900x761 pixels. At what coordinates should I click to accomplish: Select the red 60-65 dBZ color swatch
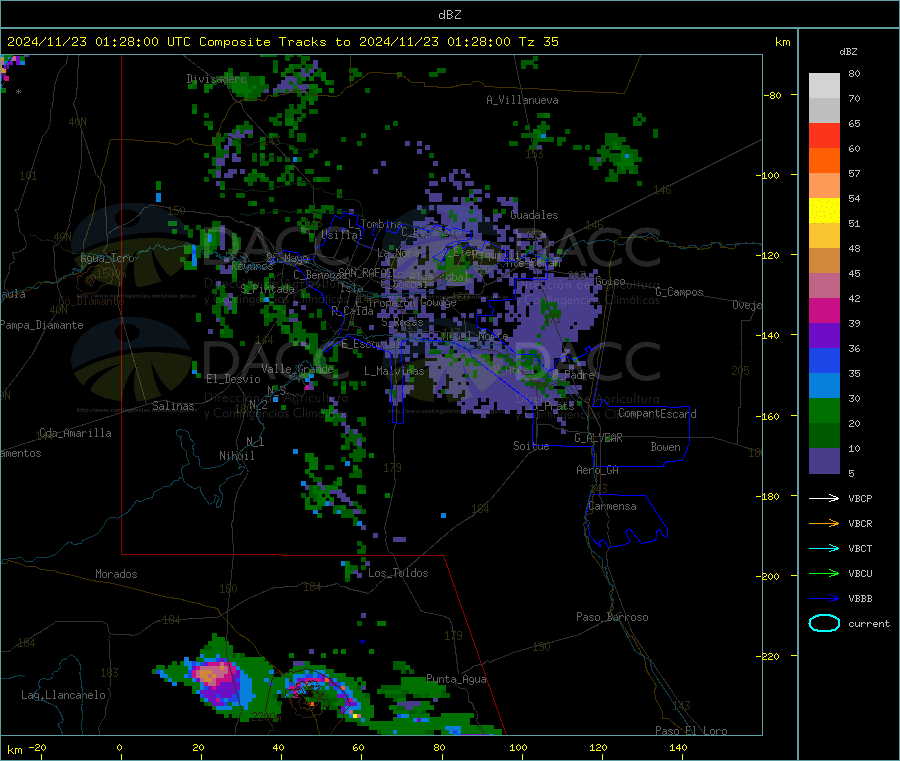click(824, 135)
